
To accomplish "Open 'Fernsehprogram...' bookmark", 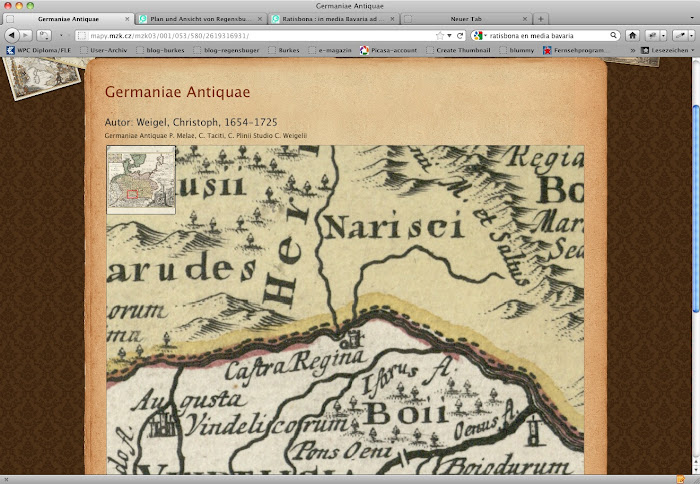I will 574,50.
